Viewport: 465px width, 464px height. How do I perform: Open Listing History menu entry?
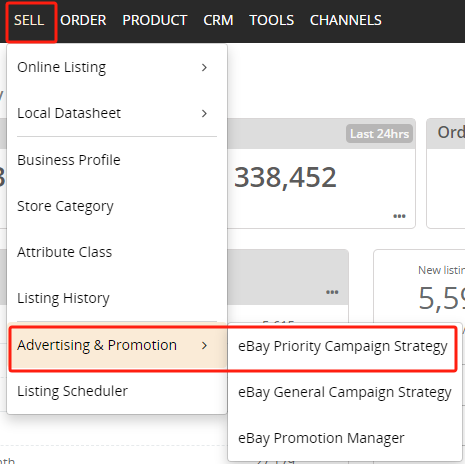[x=117, y=298]
